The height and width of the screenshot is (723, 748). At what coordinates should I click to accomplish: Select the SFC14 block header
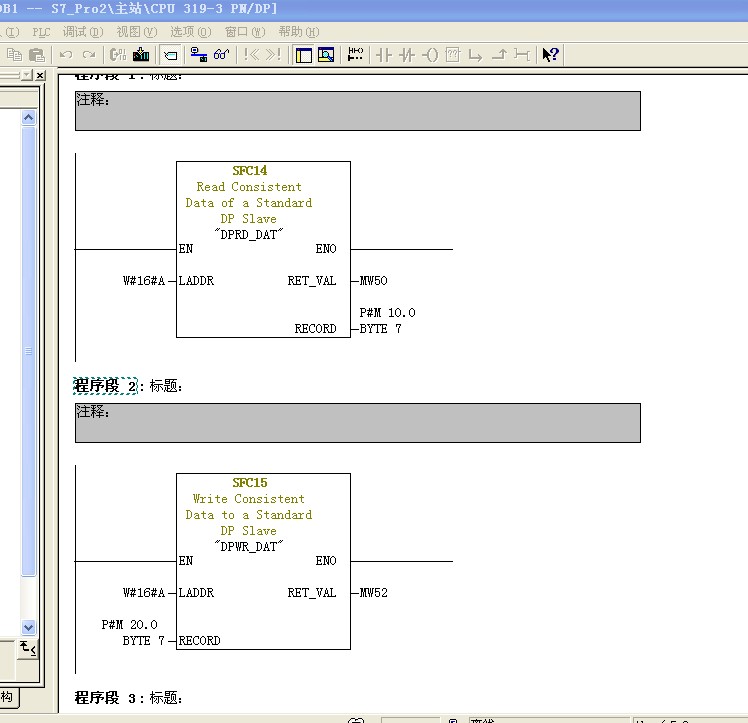coord(250,171)
